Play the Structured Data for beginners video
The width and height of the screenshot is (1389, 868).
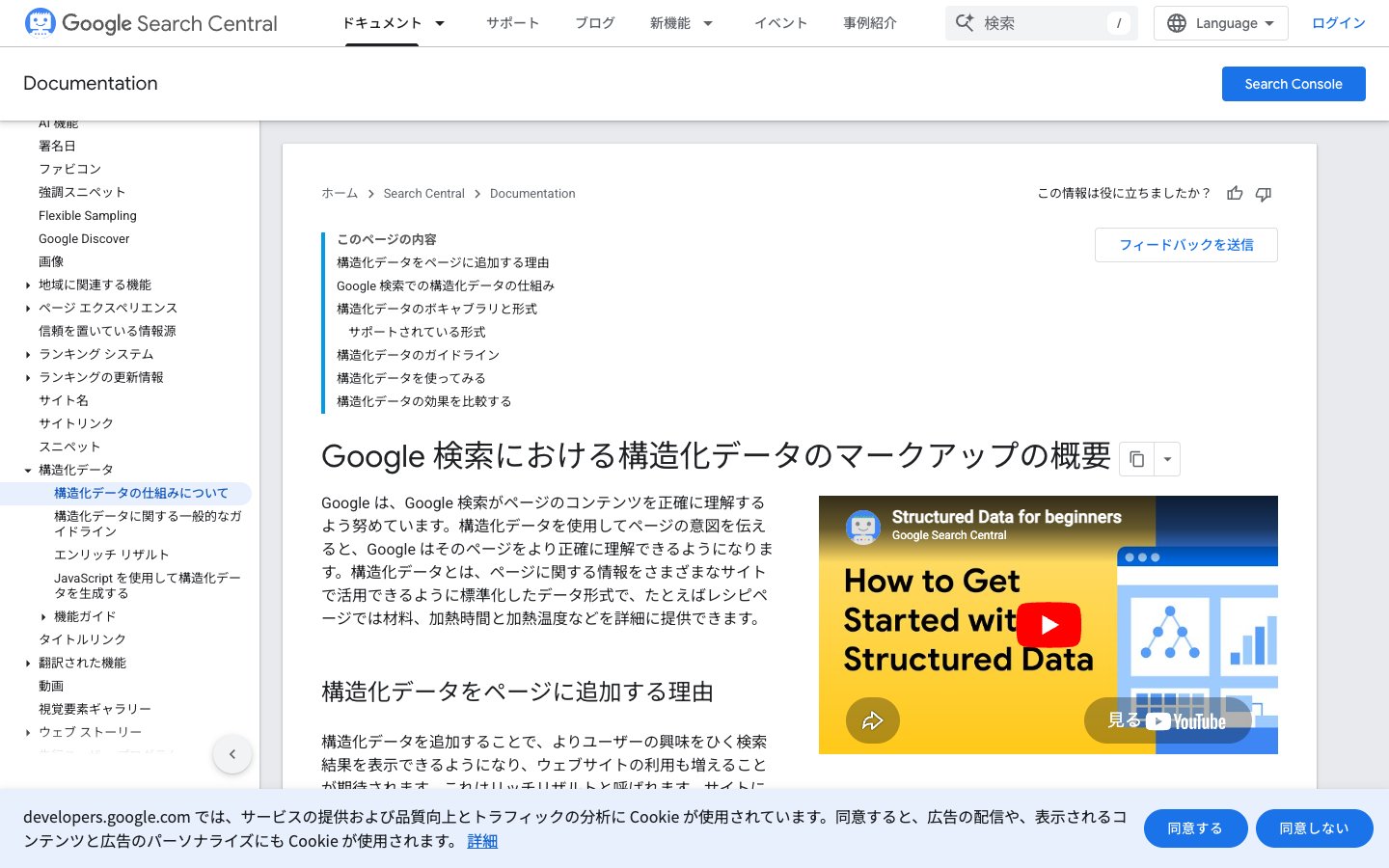click(1049, 625)
